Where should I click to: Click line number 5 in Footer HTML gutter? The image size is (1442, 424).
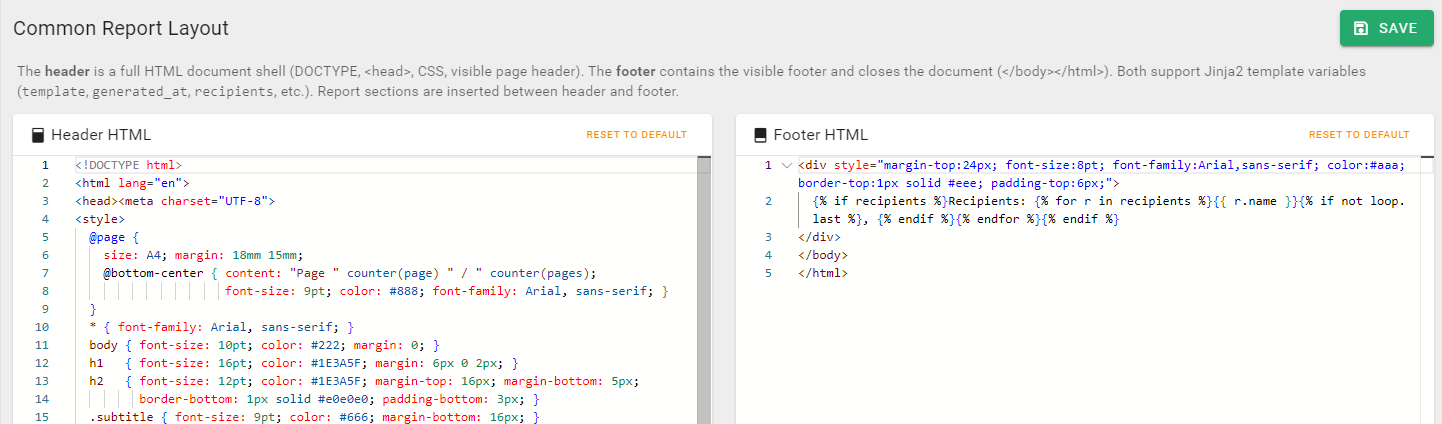tap(768, 273)
